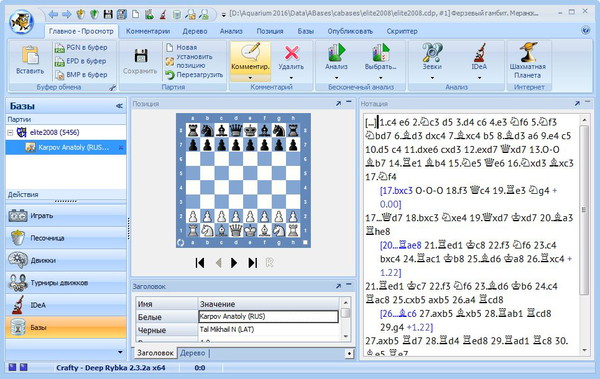This screenshot has width=600, height=379.
Task: Open the Песочница sidebar section
Action: (x=66, y=238)
